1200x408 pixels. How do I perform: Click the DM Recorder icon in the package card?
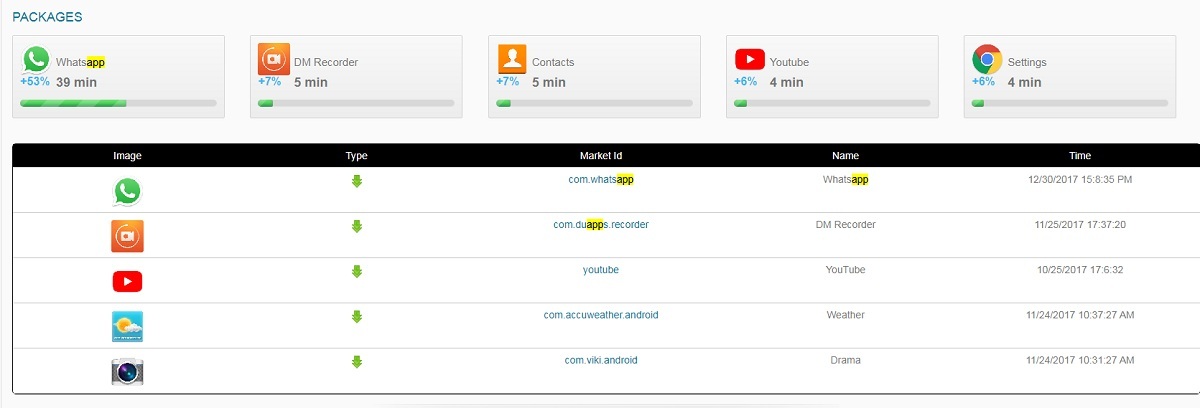273,59
